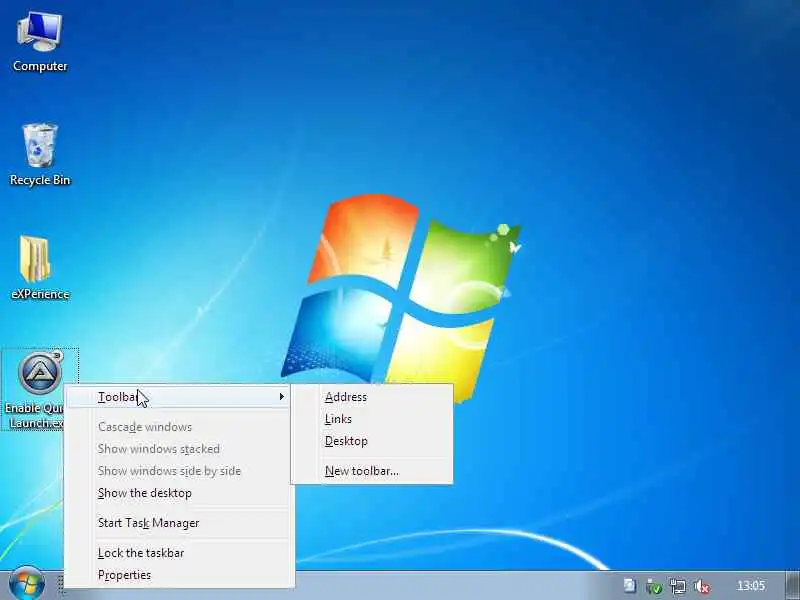The height and width of the screenshot is (600, 800).
Task: Click Show the desktop menu entry
Action: 179,493
